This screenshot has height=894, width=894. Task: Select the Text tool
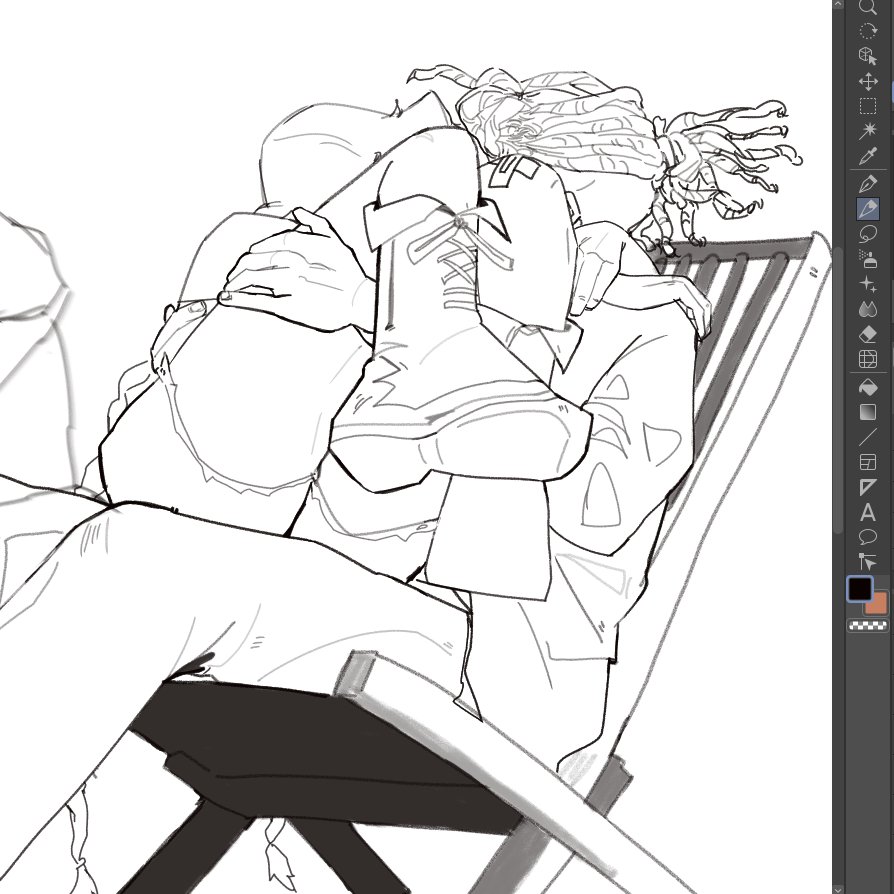[x=867, y=512]
